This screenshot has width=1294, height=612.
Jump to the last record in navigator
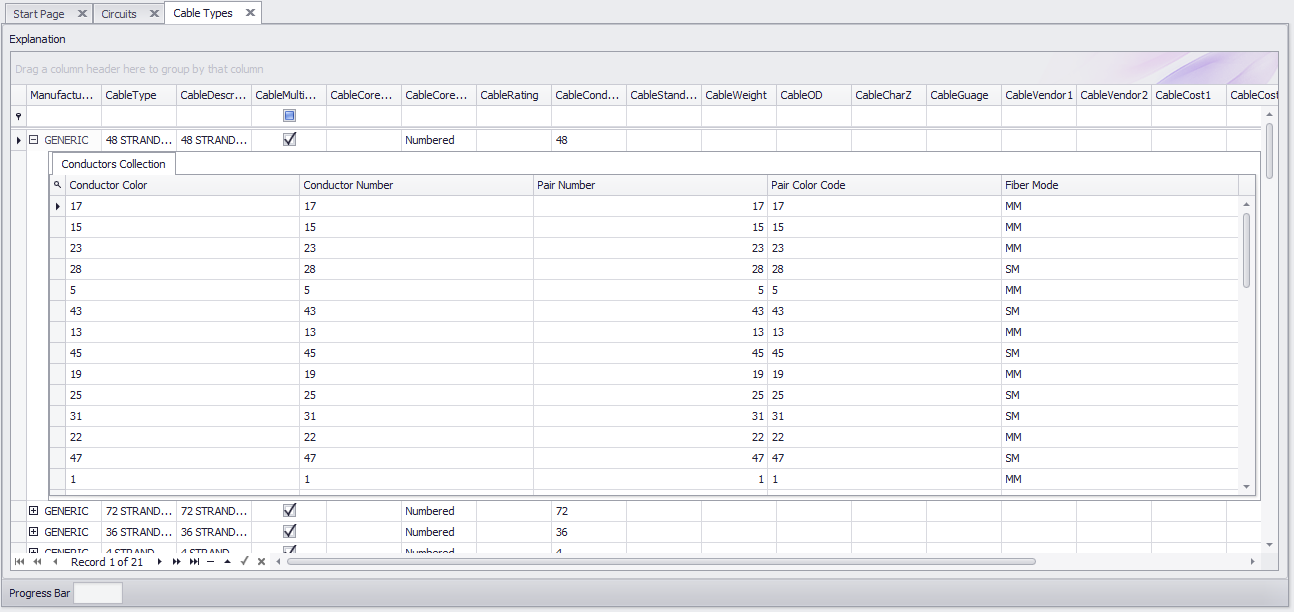coord(194,562)
